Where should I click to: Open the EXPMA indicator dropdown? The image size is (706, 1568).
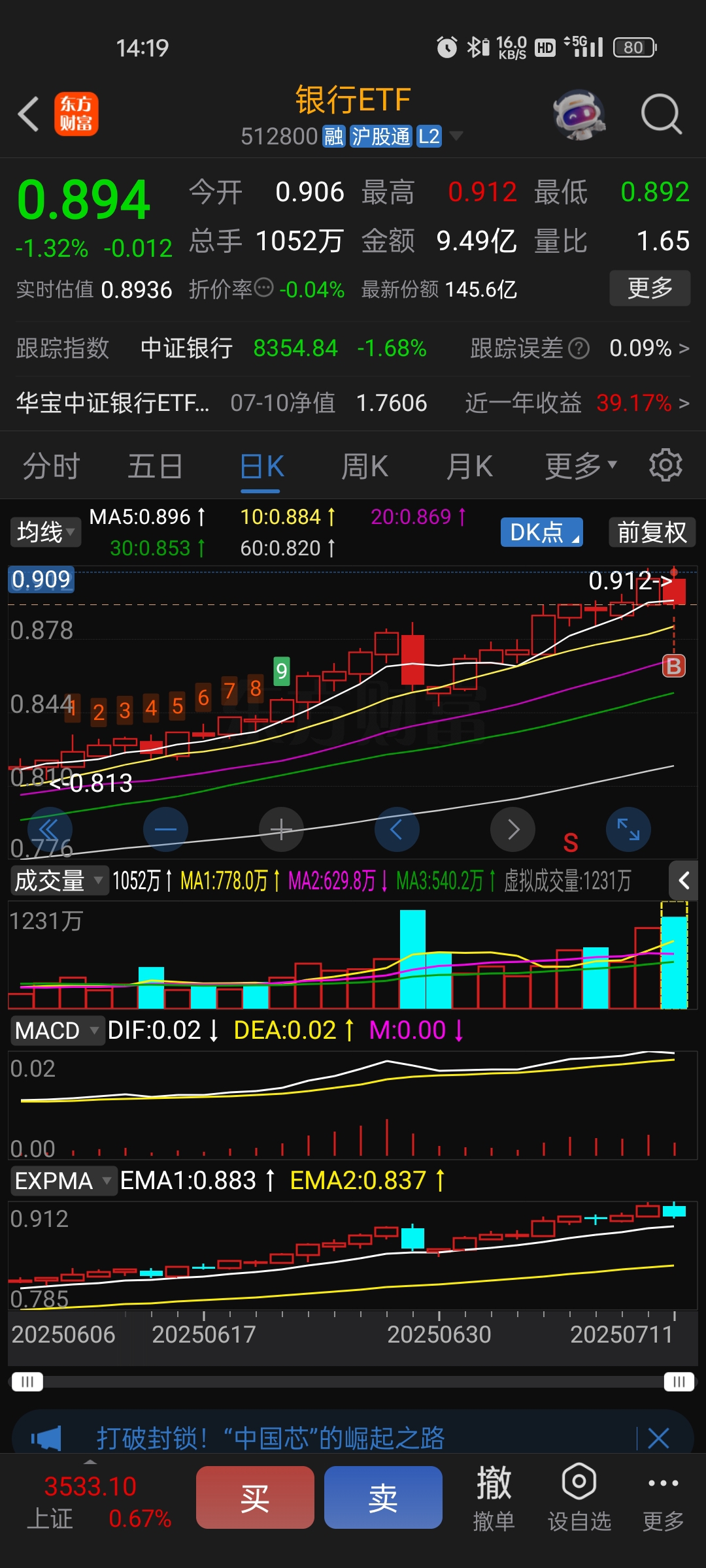tap(63, 1181)
